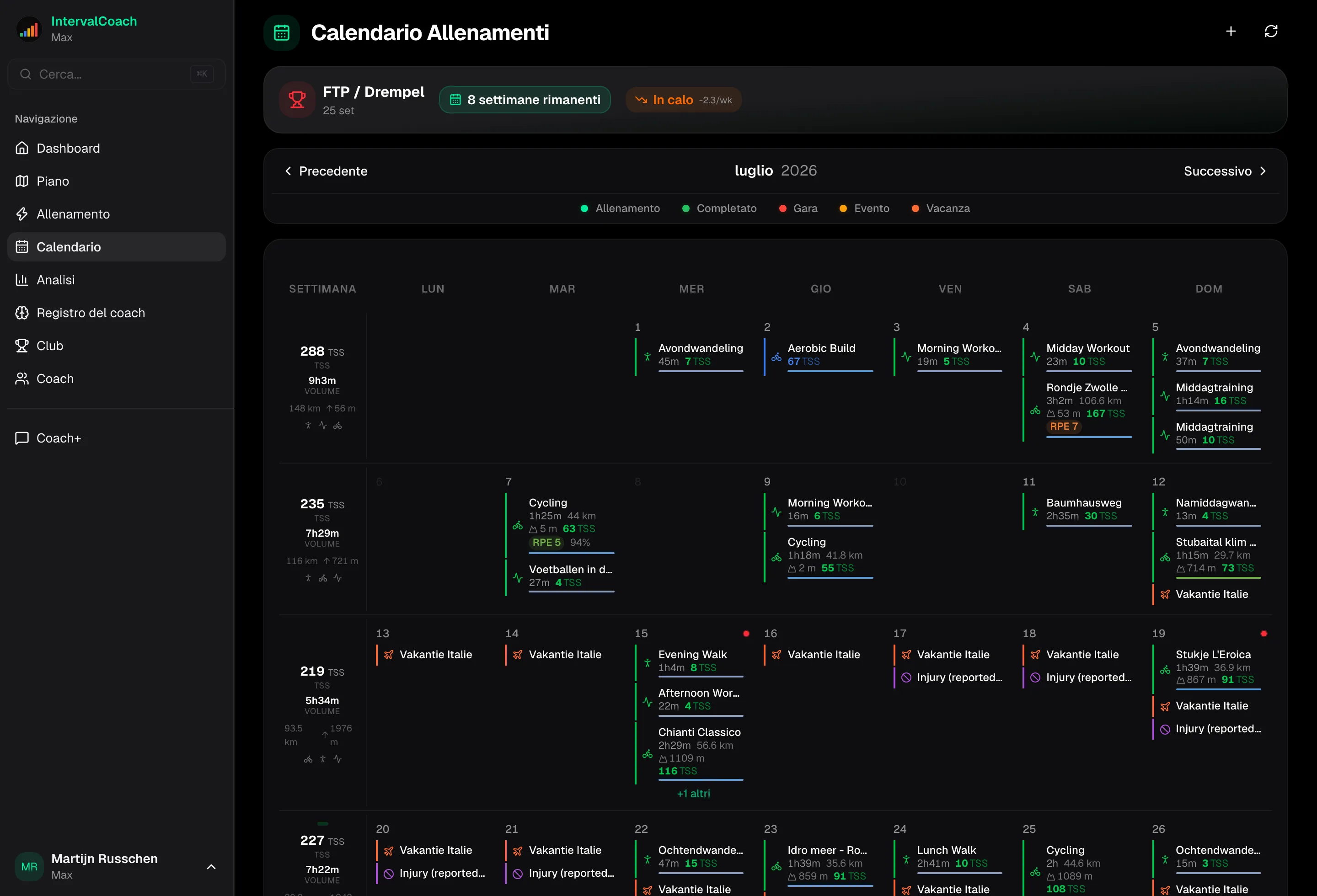Click the calendar icon beside Calendario Allenamenti
This screenshot has height=896, width=1317.
[282, 33]
